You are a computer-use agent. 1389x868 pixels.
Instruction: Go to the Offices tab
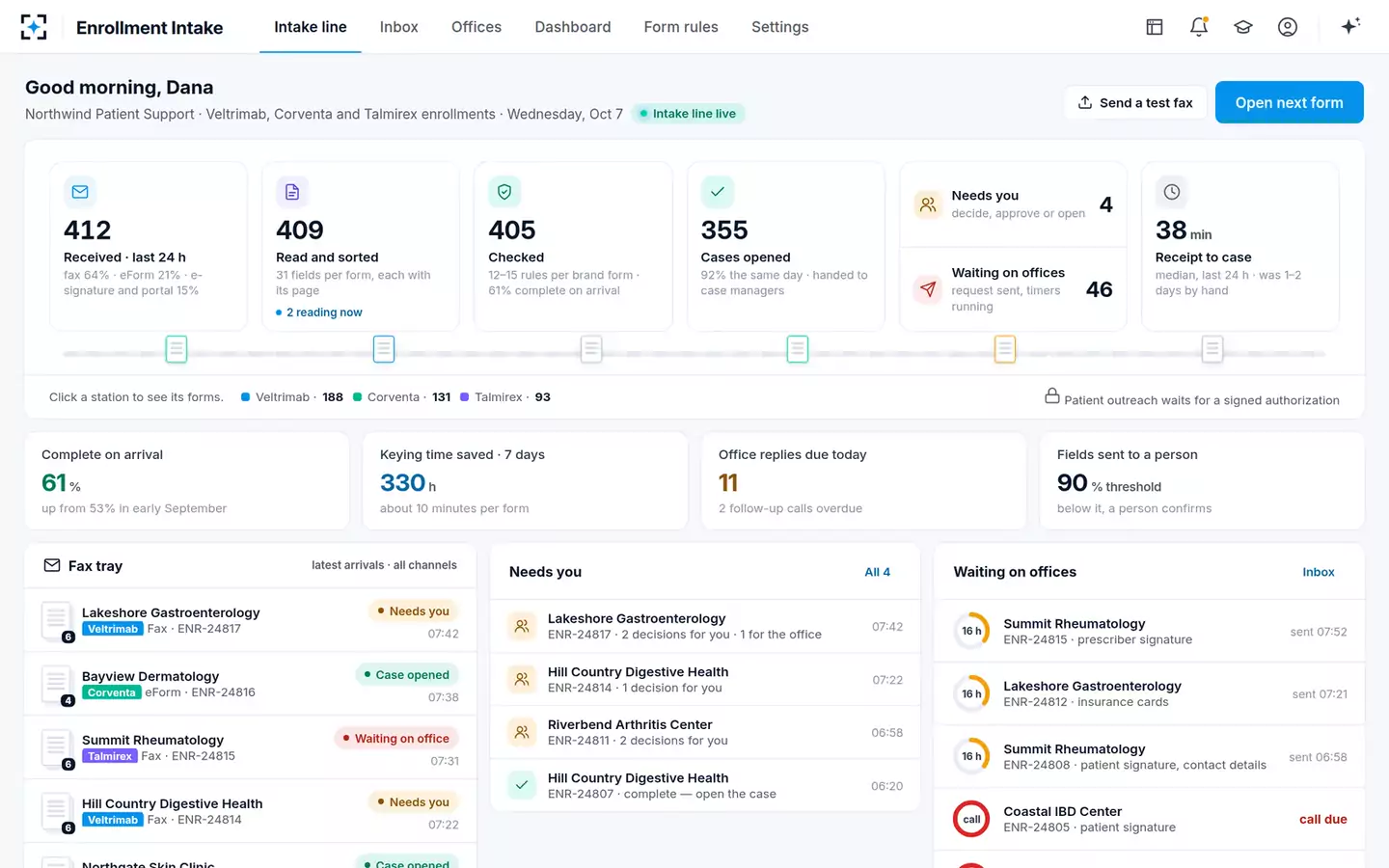click(477, 27)
